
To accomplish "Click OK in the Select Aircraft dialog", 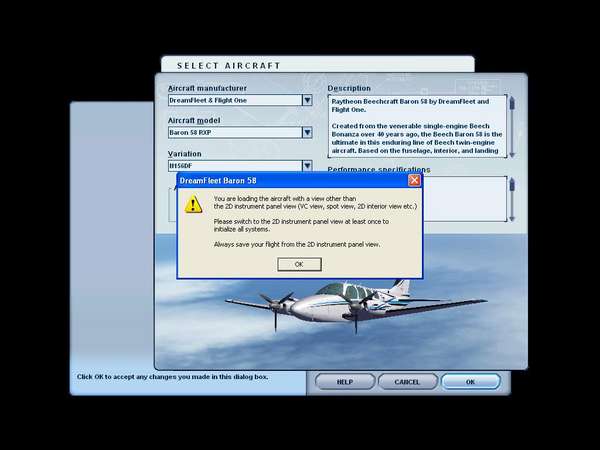I will 471,382.
